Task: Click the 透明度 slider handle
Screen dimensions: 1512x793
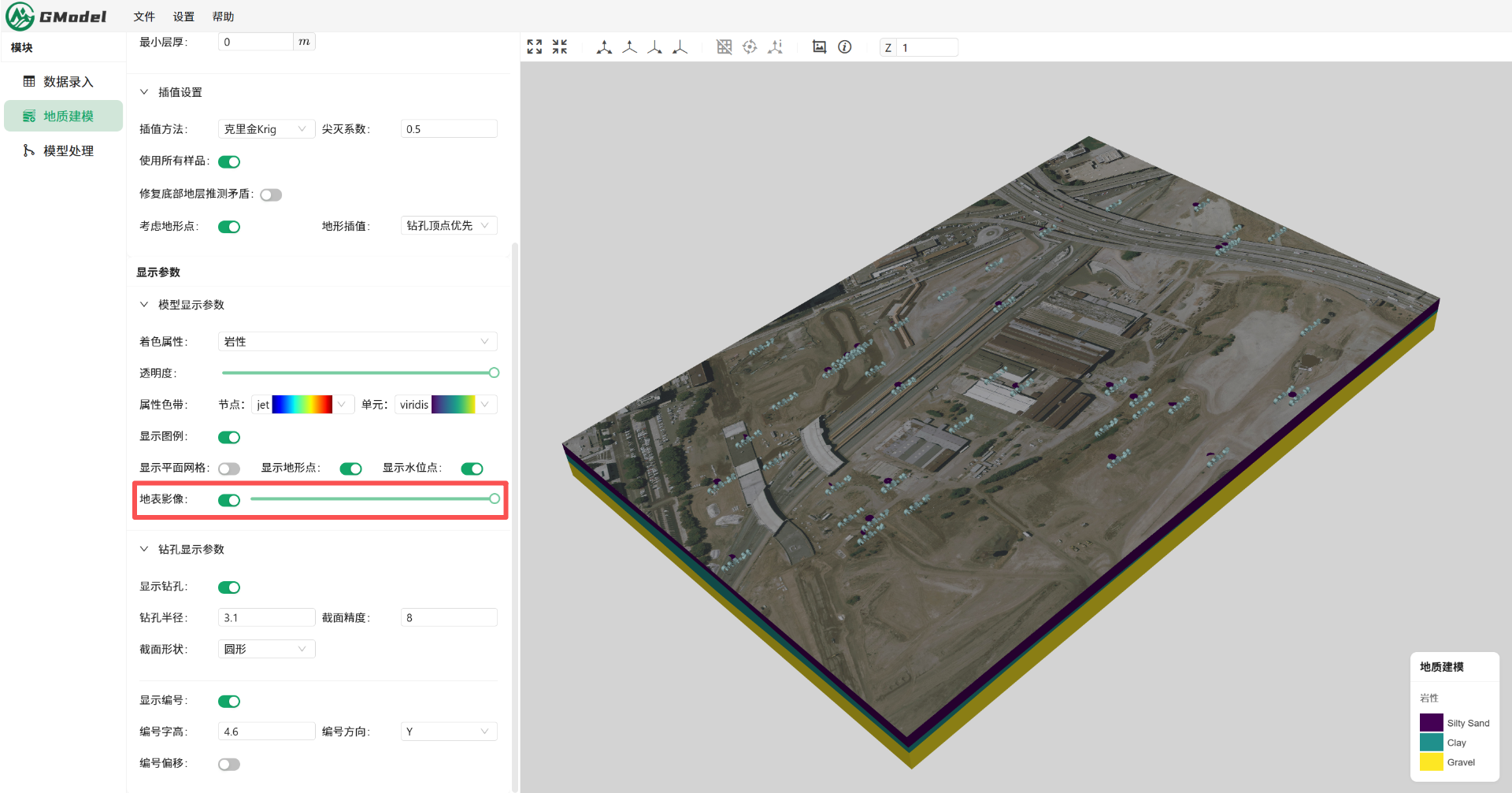Action: pyautogui.click(x=494, y=372)
